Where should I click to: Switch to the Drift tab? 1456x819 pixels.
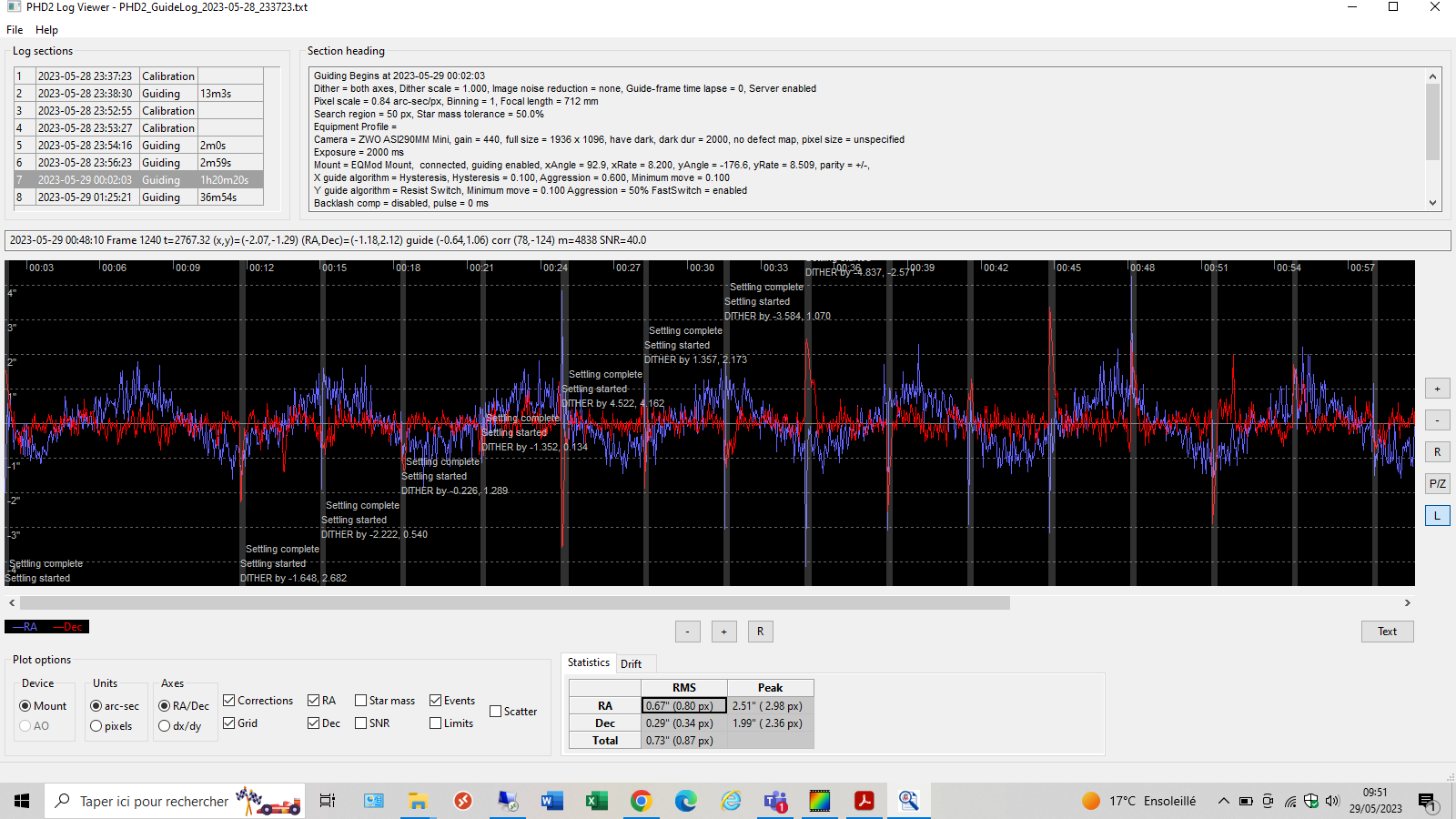[632, 663]
